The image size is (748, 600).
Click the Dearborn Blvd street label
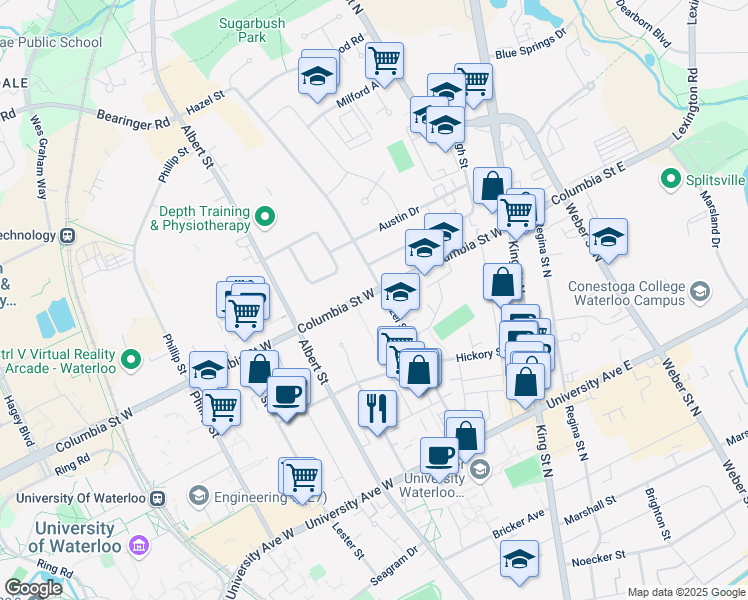point(643,24)
